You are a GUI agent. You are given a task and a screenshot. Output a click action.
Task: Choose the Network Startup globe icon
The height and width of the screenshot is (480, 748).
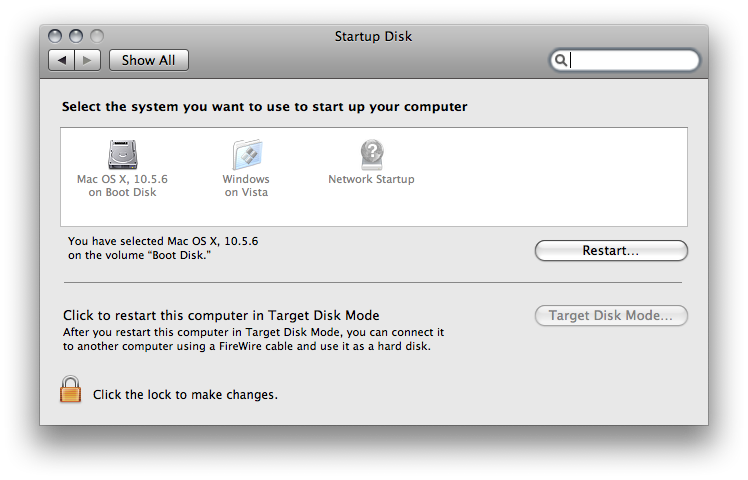click(372, 155)
